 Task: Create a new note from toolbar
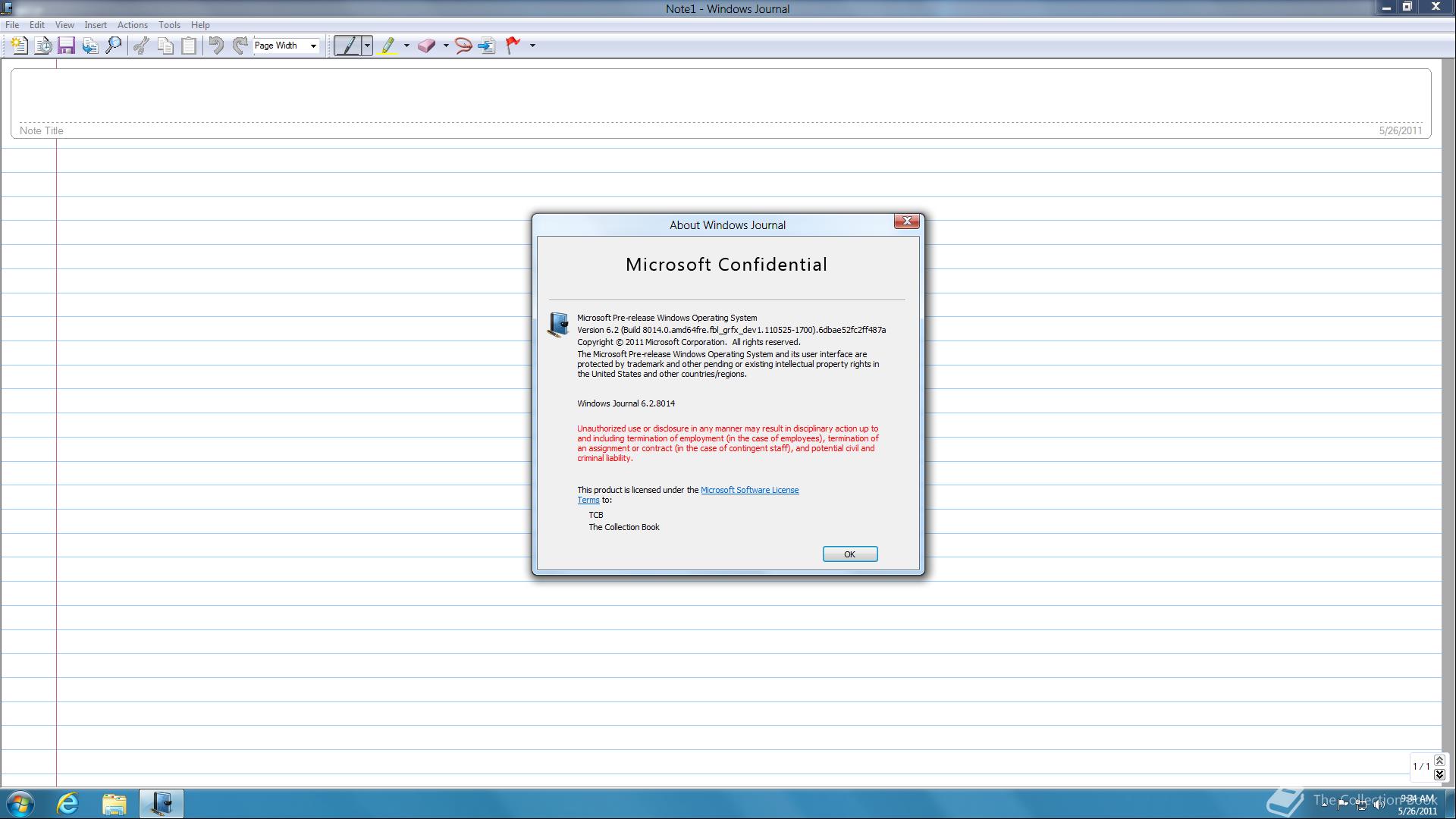19,45
